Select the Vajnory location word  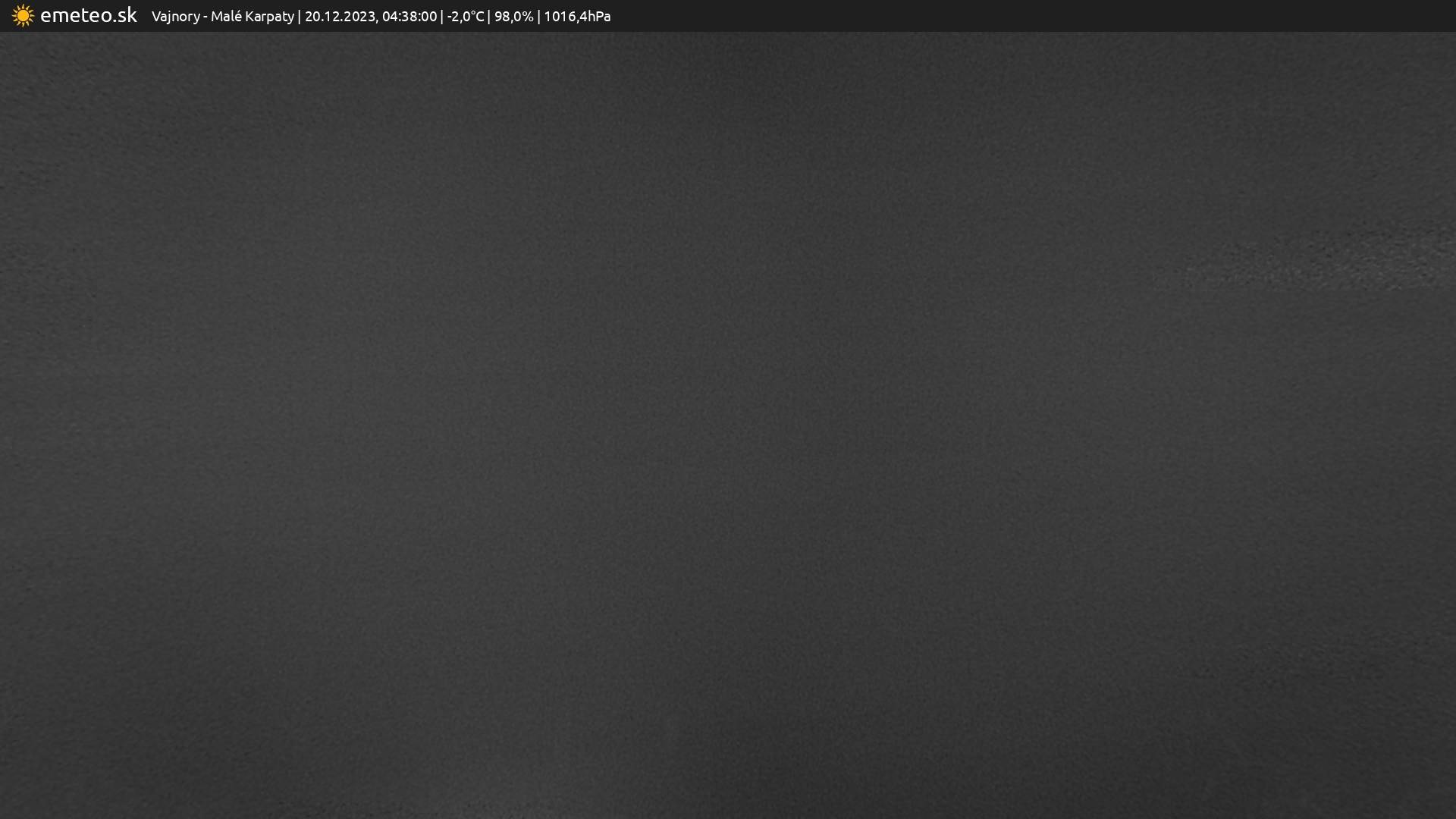pos(175,17)
